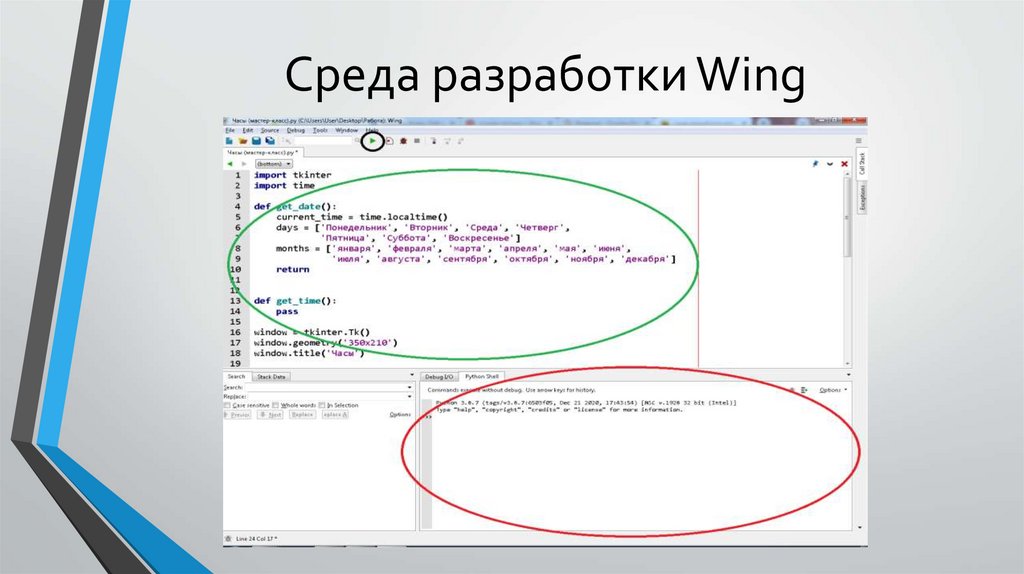This screenshot has height=574, width=1024.
Task: Enable the Case sensitive checkbox
Action: point(227,405)
